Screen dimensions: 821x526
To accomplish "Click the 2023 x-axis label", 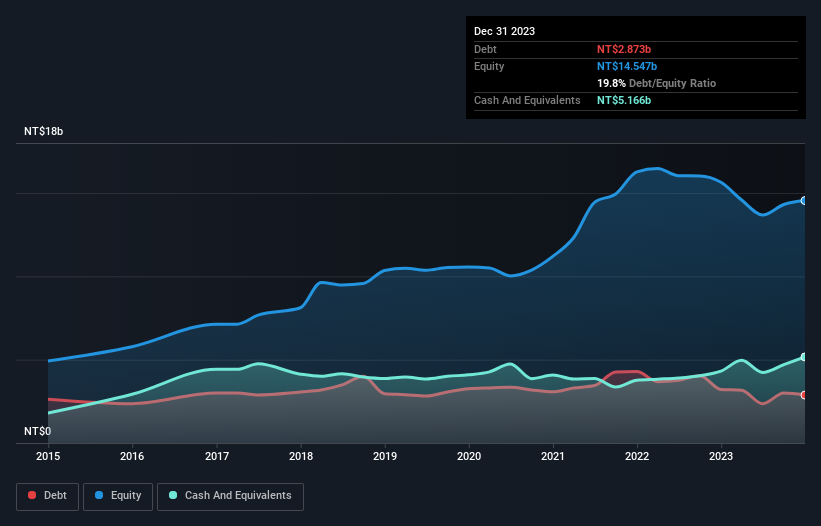I will (x=721, y=456).
